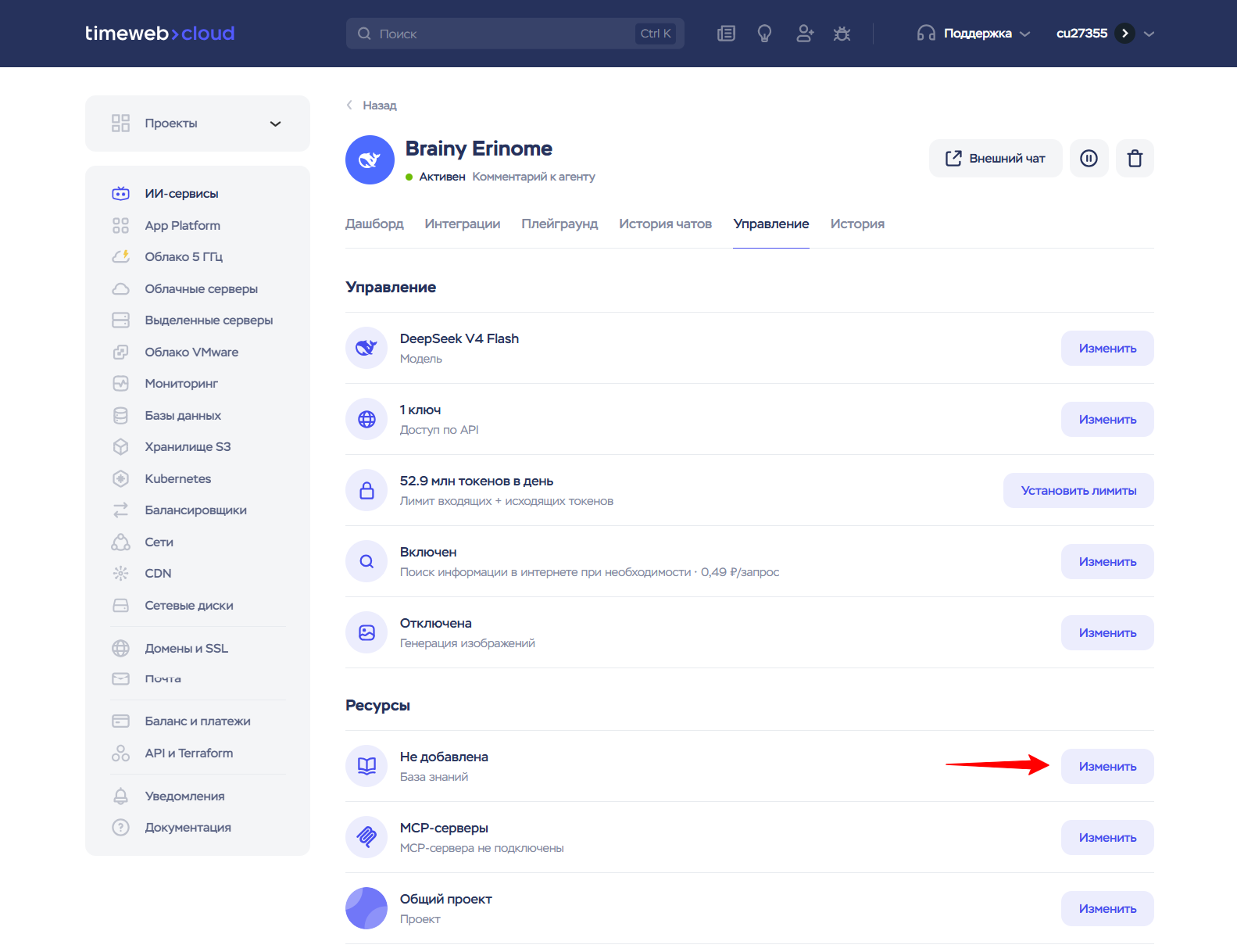1237x952 pixels.
Task: Select the Управление tab
Action: [x=771, y=224]
